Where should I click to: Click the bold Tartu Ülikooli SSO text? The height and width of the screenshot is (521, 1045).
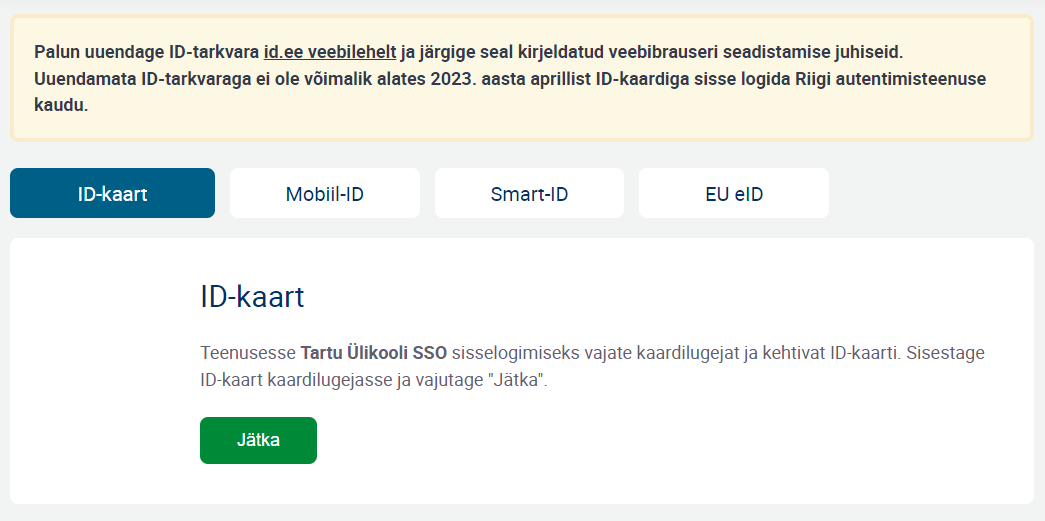pos(374,353)
